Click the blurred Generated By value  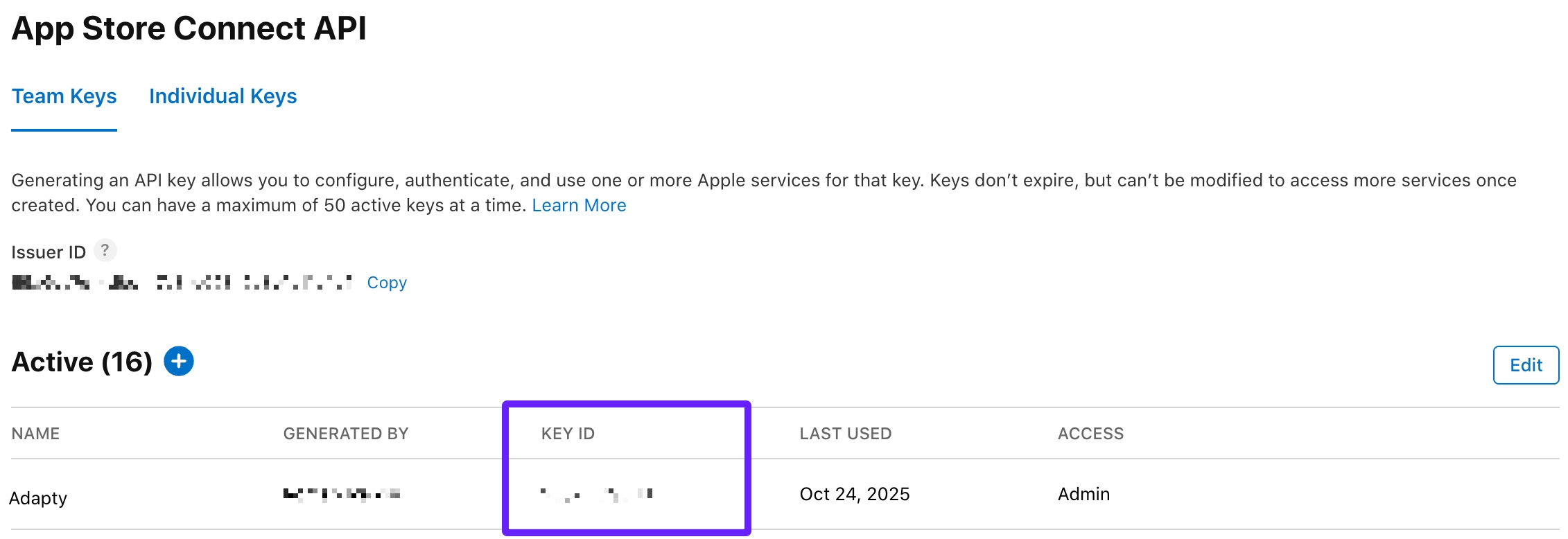click(x=342, y=494)
